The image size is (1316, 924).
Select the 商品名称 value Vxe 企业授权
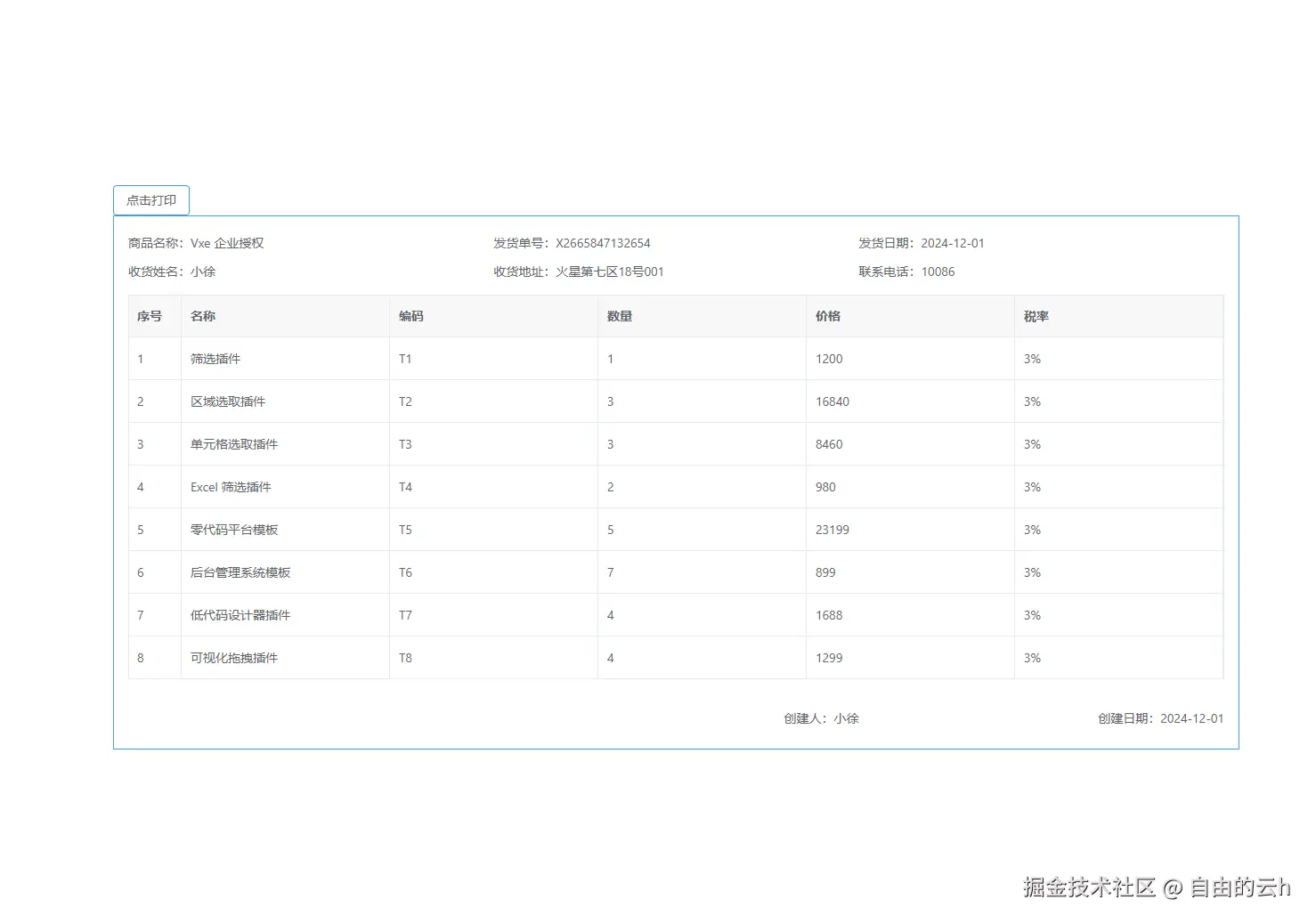click(x=228, y=242)
